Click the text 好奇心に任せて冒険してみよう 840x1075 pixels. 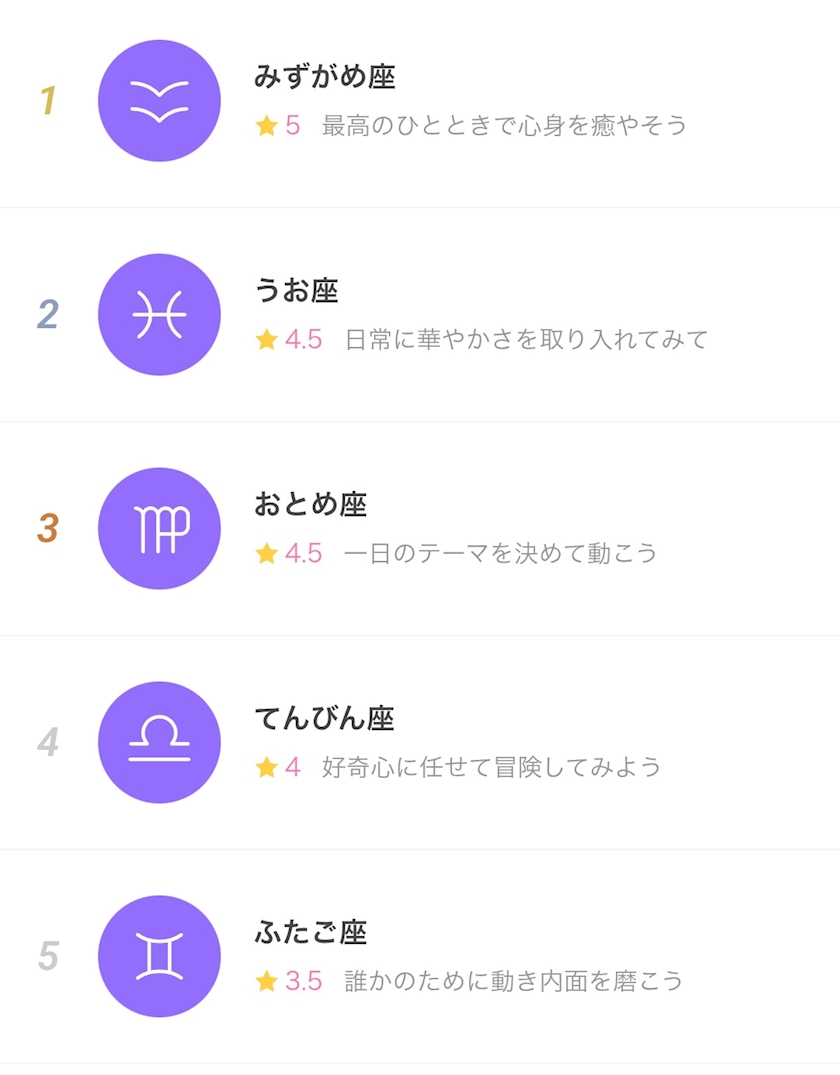tap(492, 768)
